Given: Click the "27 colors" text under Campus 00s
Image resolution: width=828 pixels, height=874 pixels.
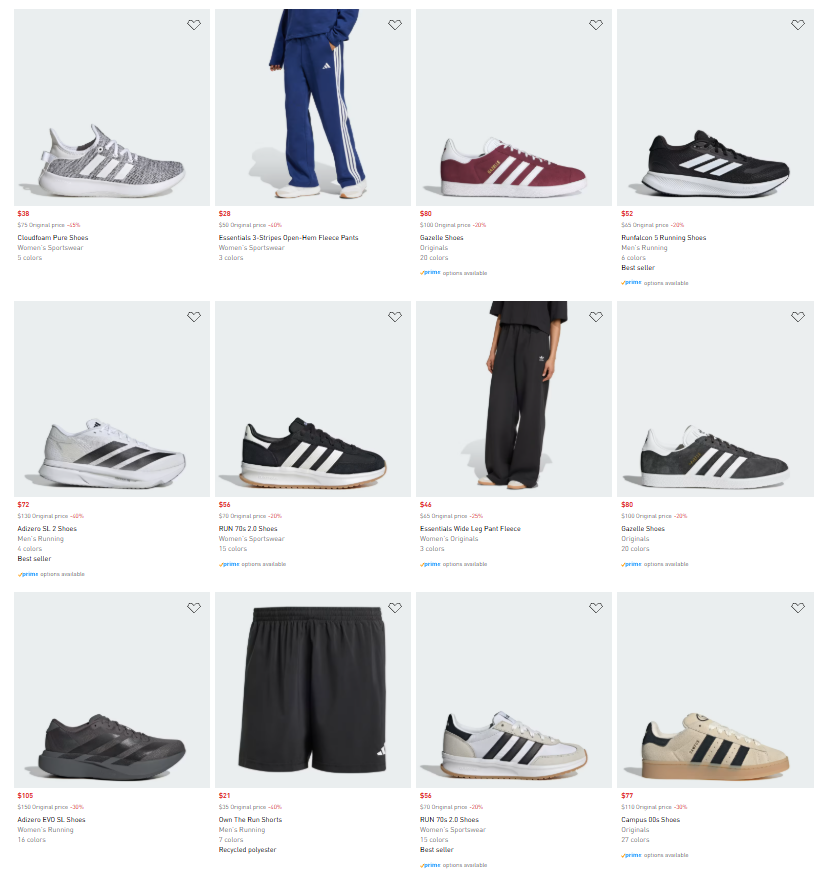Looking at the screenshot, I should (635, 840).
